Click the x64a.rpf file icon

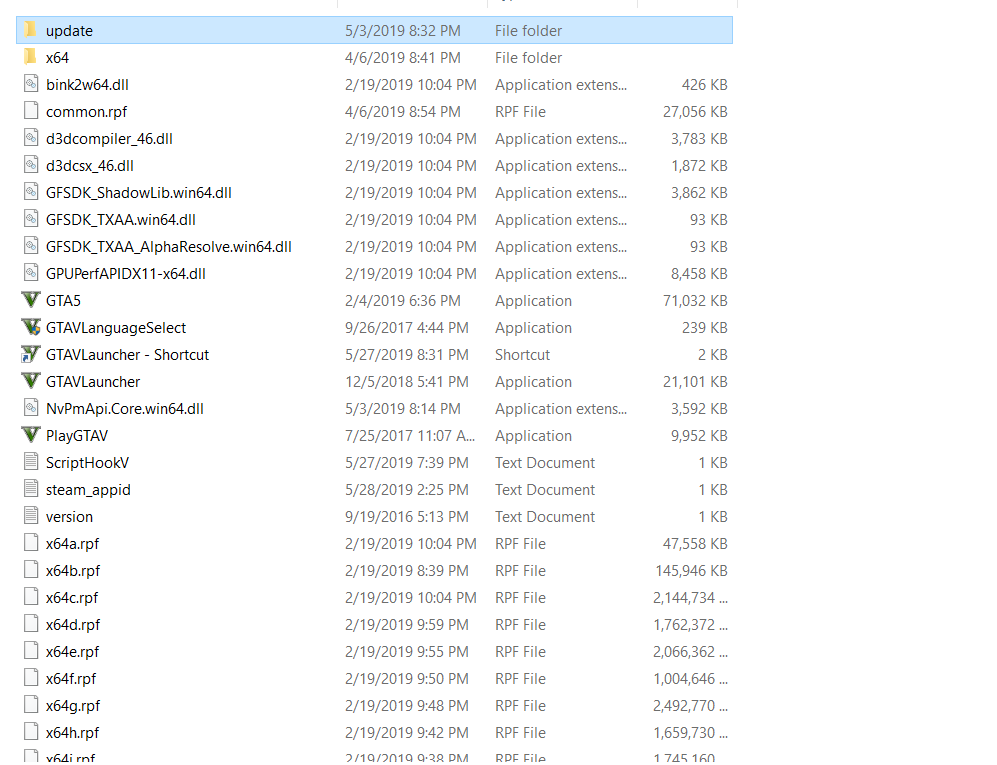(x=31, y=544)
